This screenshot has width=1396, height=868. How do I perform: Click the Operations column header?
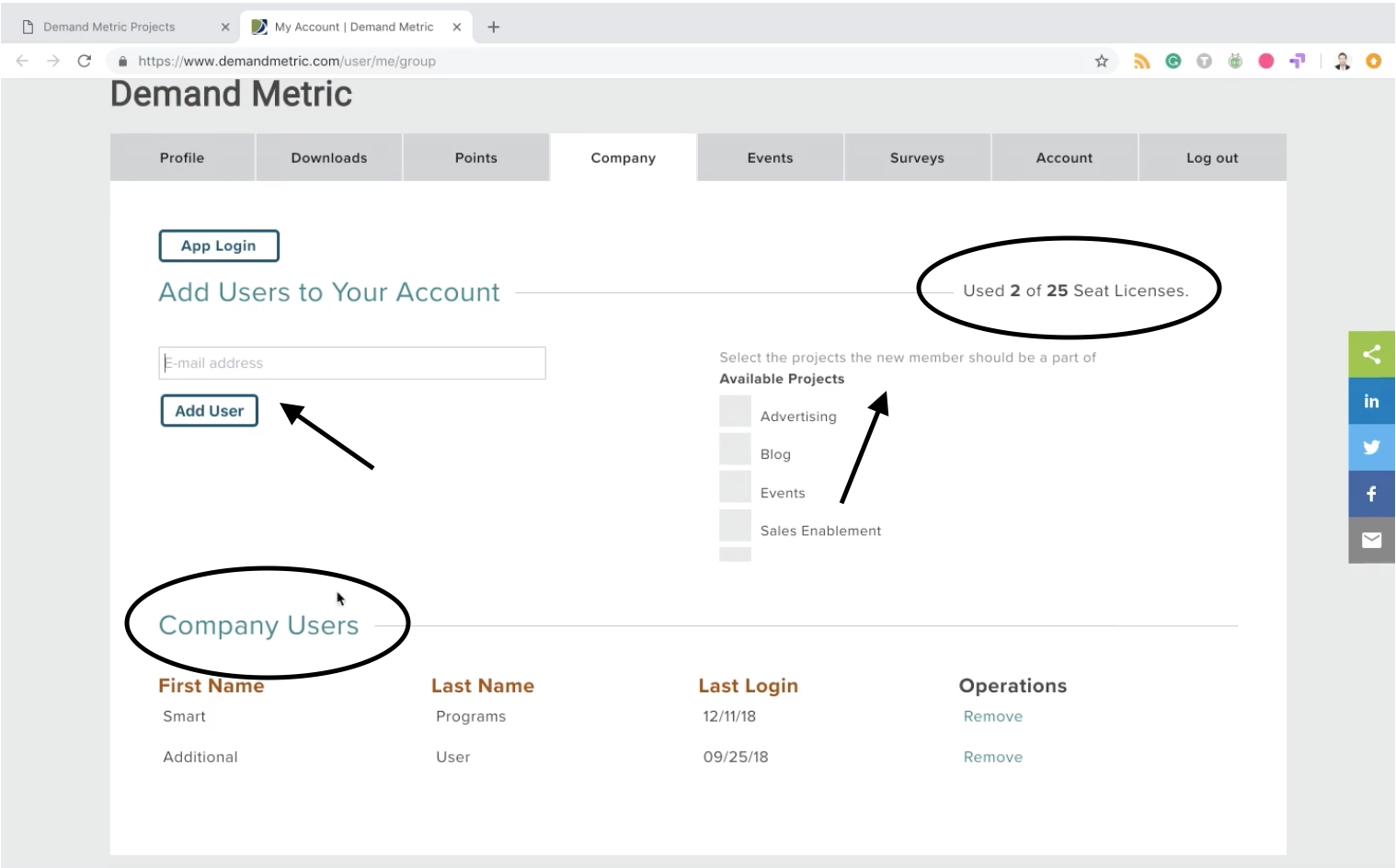1013,686
